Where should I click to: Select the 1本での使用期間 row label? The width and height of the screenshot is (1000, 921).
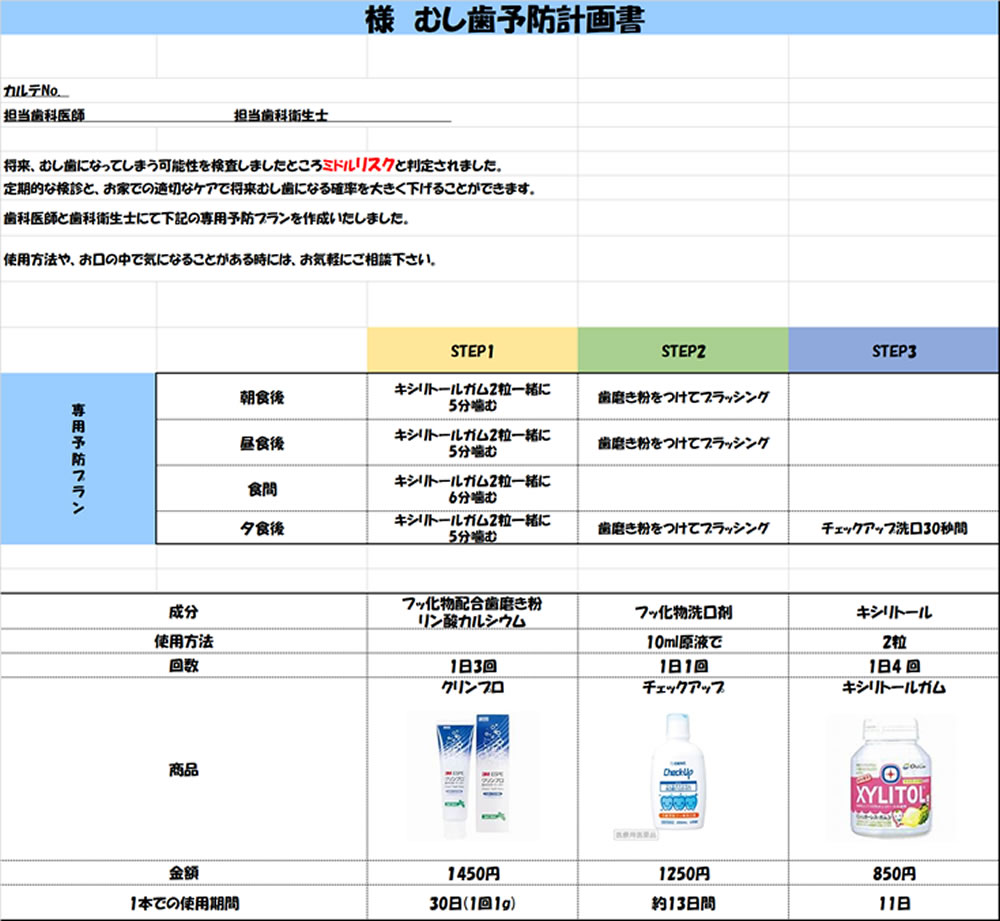click(x=184, y=903)
